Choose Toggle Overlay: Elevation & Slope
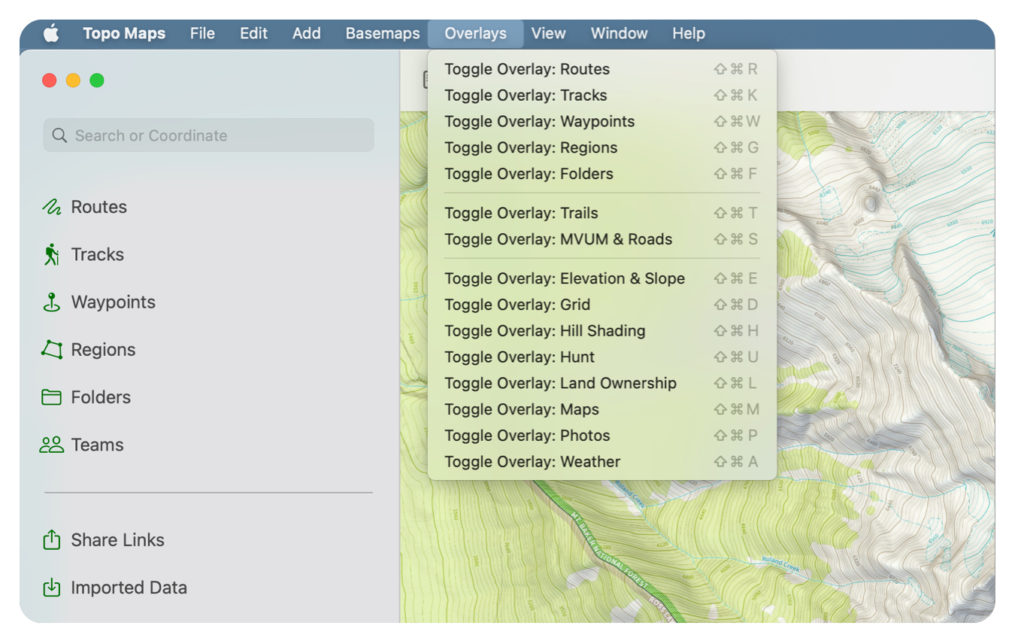 601,278
